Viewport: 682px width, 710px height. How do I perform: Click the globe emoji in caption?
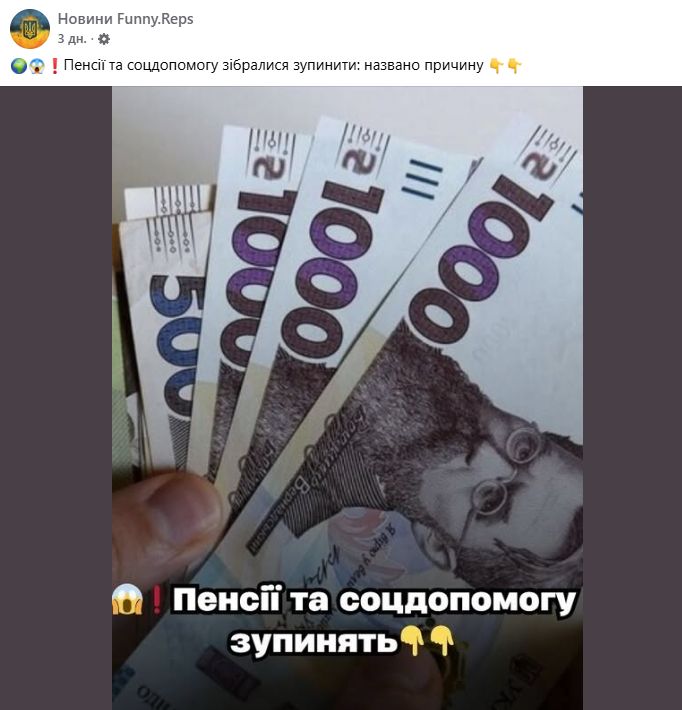point(19,66)
